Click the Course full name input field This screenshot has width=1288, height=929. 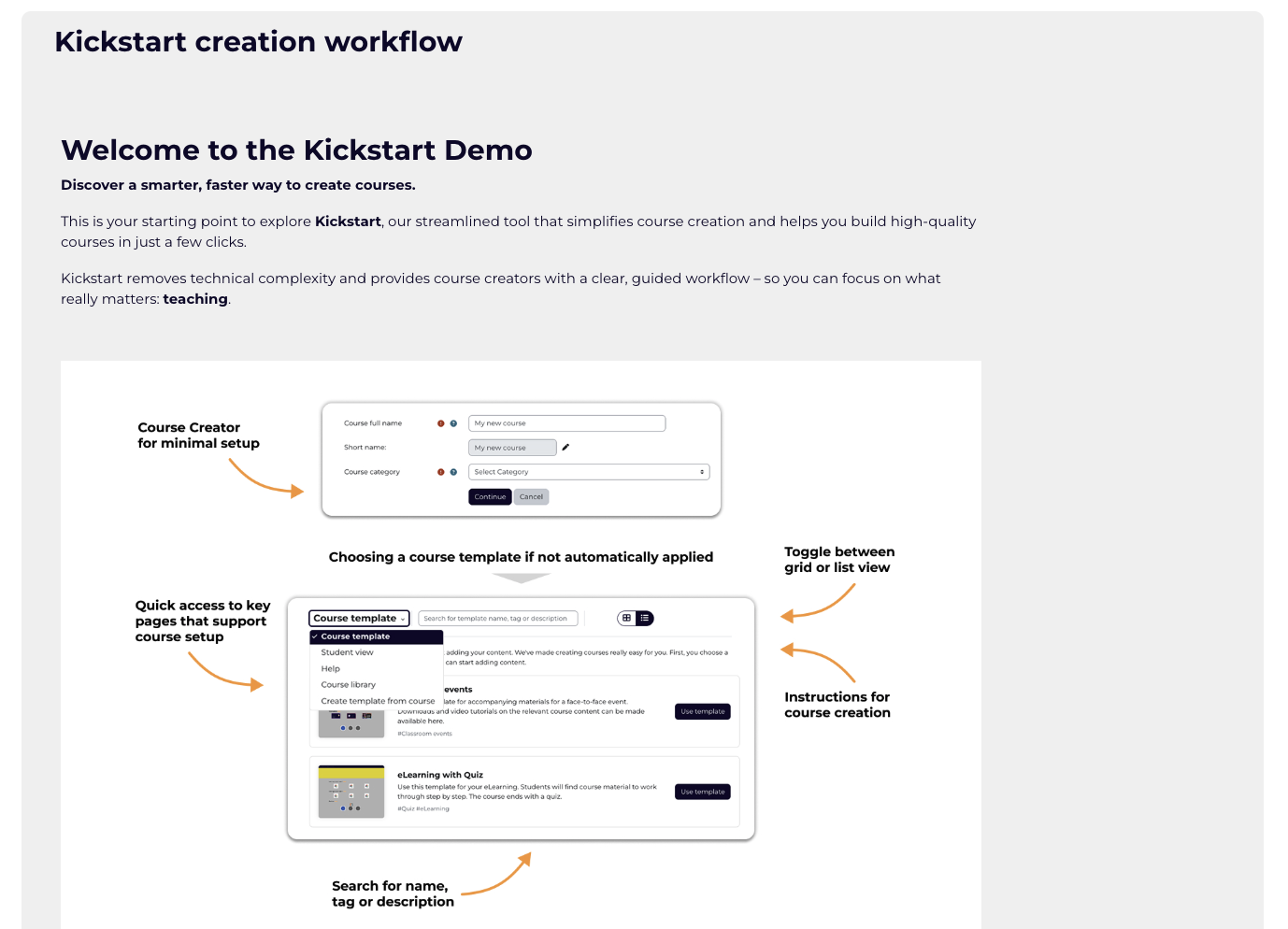(x=566, y=423)
